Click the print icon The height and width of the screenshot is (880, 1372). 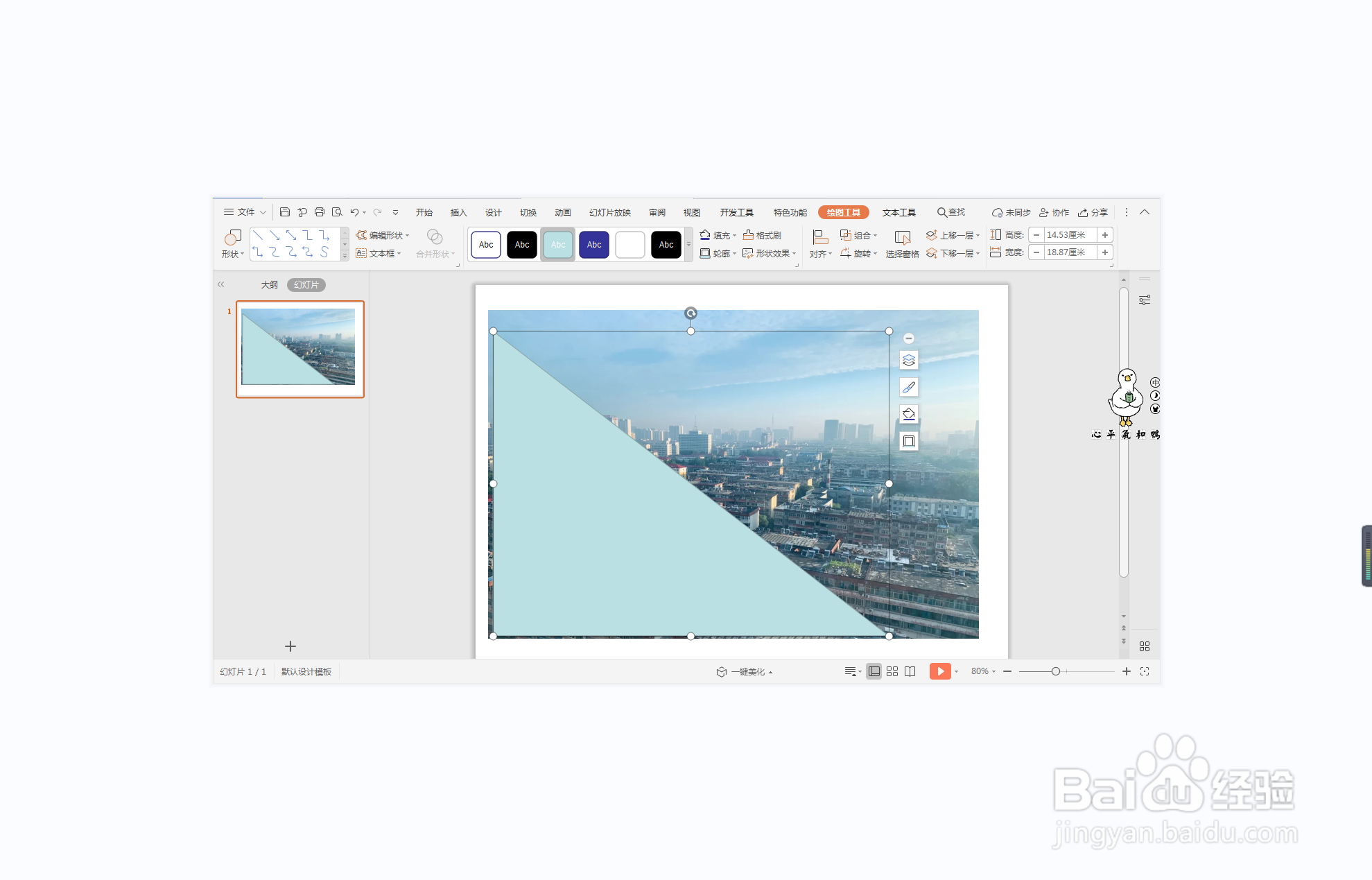tap(320, 212)
